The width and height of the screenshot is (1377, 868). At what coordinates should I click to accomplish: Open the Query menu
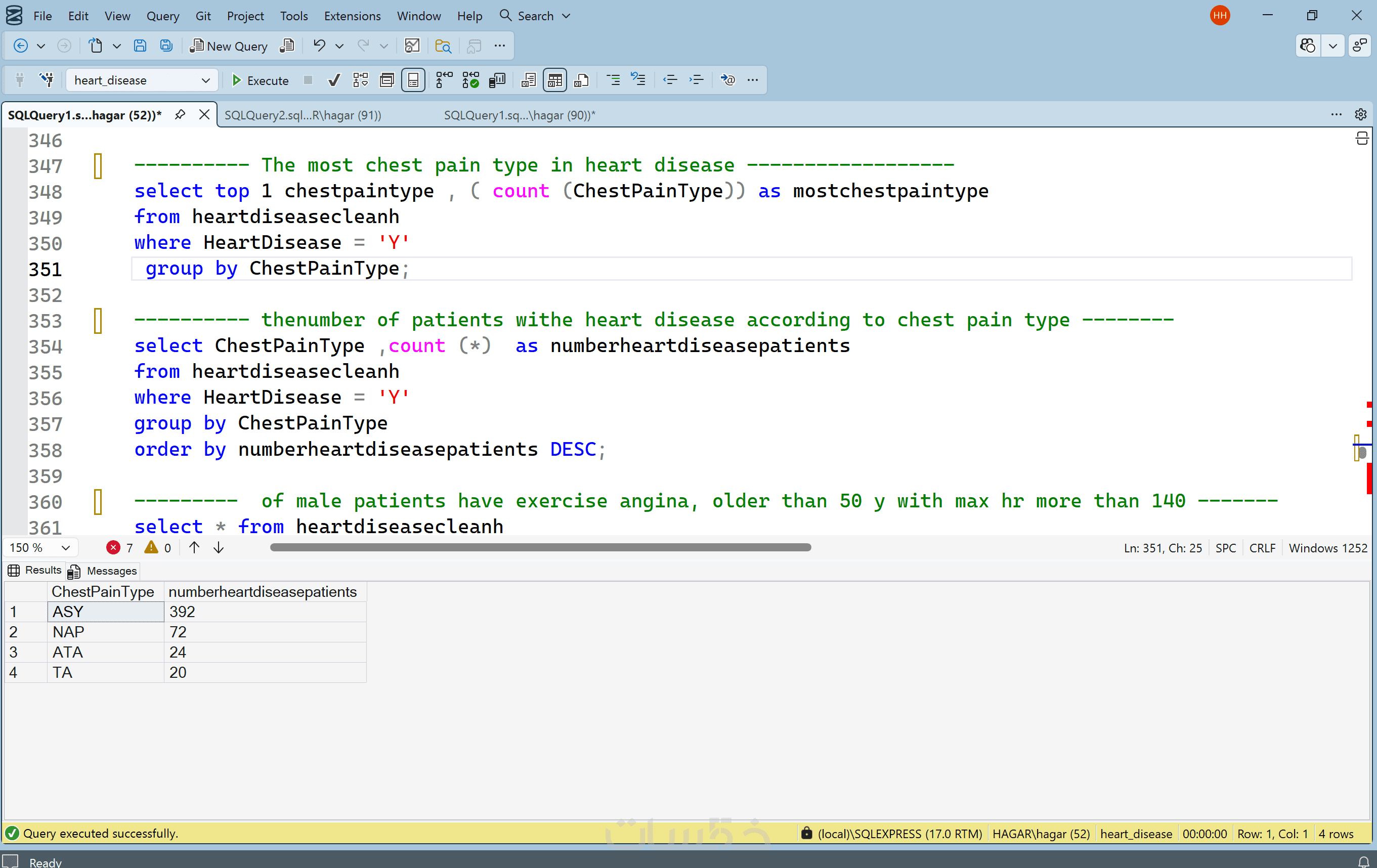pyautogui.click(x=162, y=16)
